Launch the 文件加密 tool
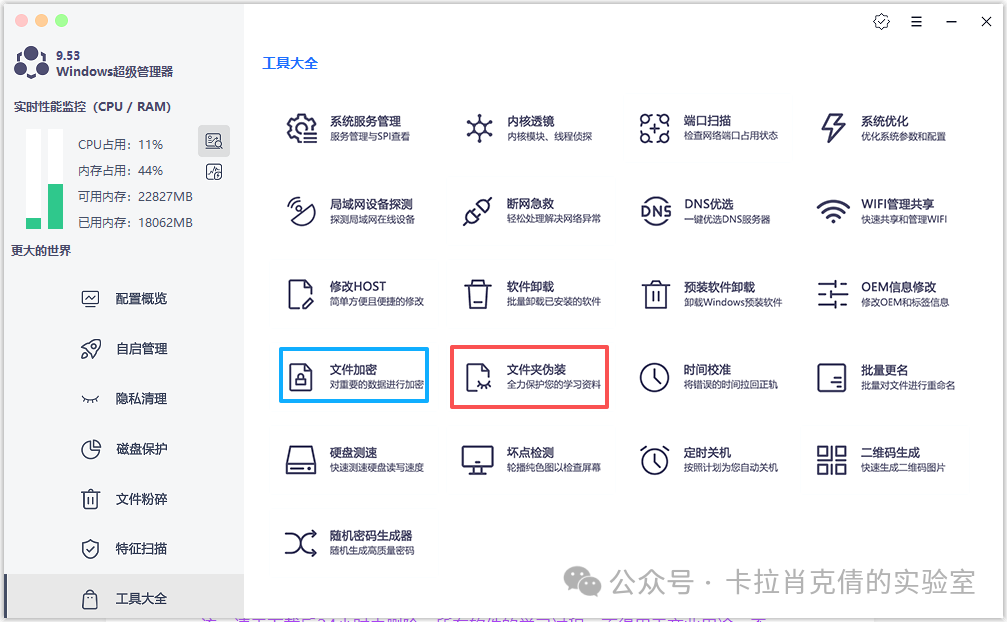 [x=354, y=376]
